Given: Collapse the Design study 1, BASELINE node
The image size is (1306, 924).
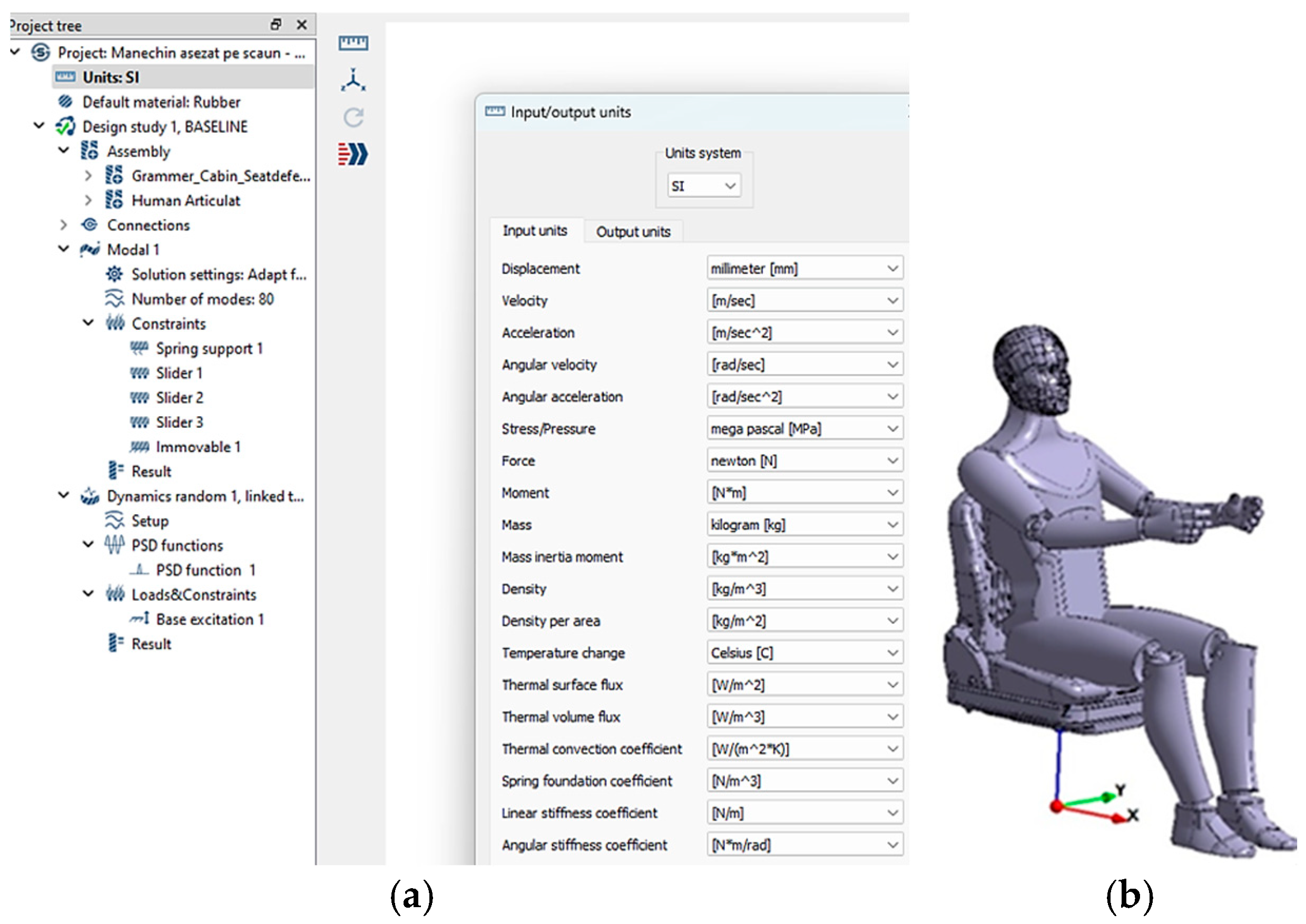Looking at the screenshot, I should (38, 126).
